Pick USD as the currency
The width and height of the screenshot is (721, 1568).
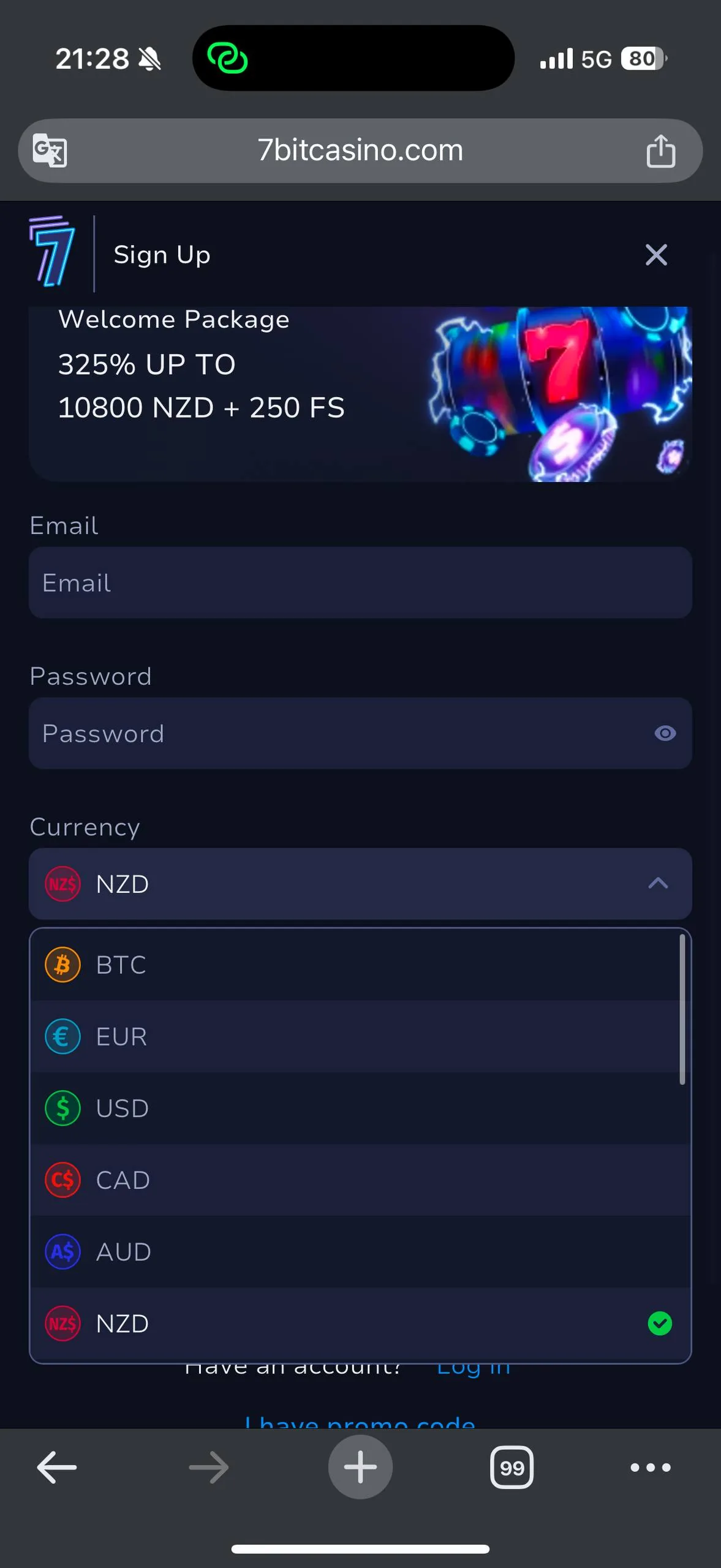[x=360, y=1108]
